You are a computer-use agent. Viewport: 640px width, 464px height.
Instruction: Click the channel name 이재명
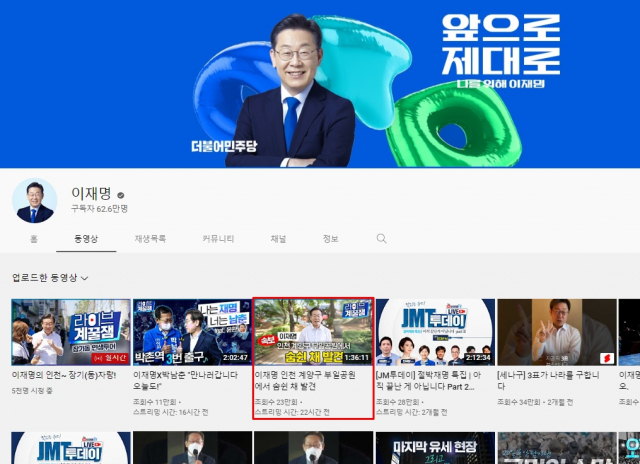click(x=91, y=193)
